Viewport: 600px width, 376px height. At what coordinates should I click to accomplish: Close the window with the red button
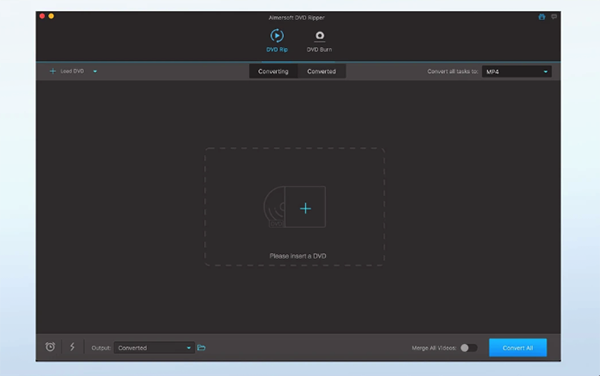(42, 16)
